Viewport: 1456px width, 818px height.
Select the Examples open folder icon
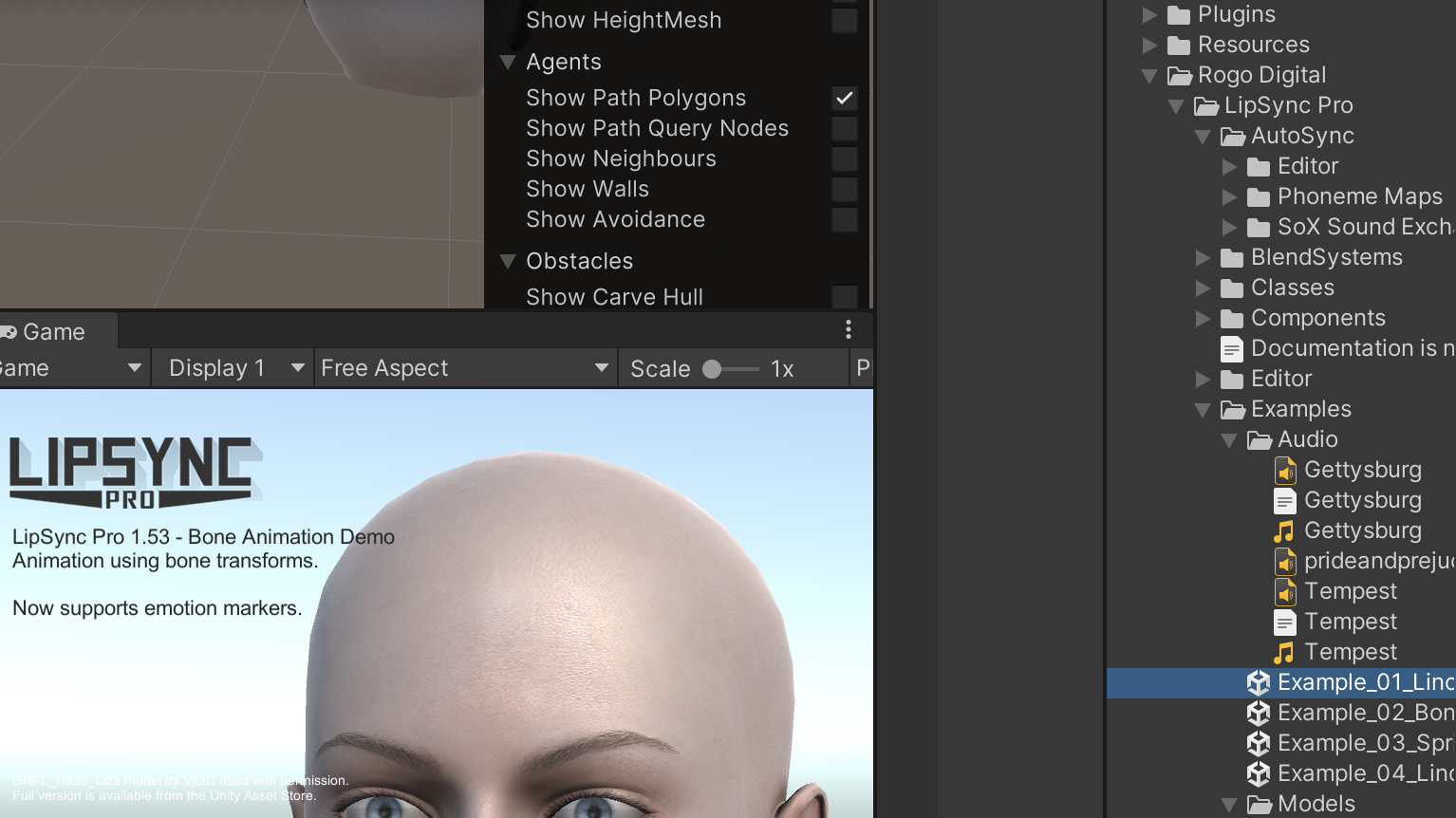click(x=1233, y=409)
